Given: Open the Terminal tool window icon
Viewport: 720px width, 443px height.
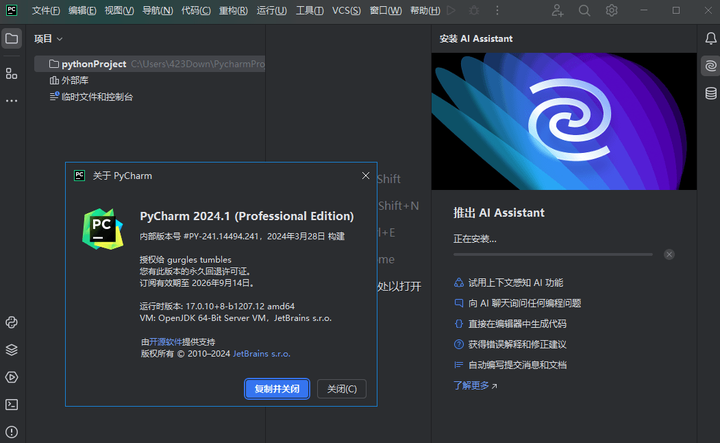Looking at the screenshot, I should click(11, 404).
